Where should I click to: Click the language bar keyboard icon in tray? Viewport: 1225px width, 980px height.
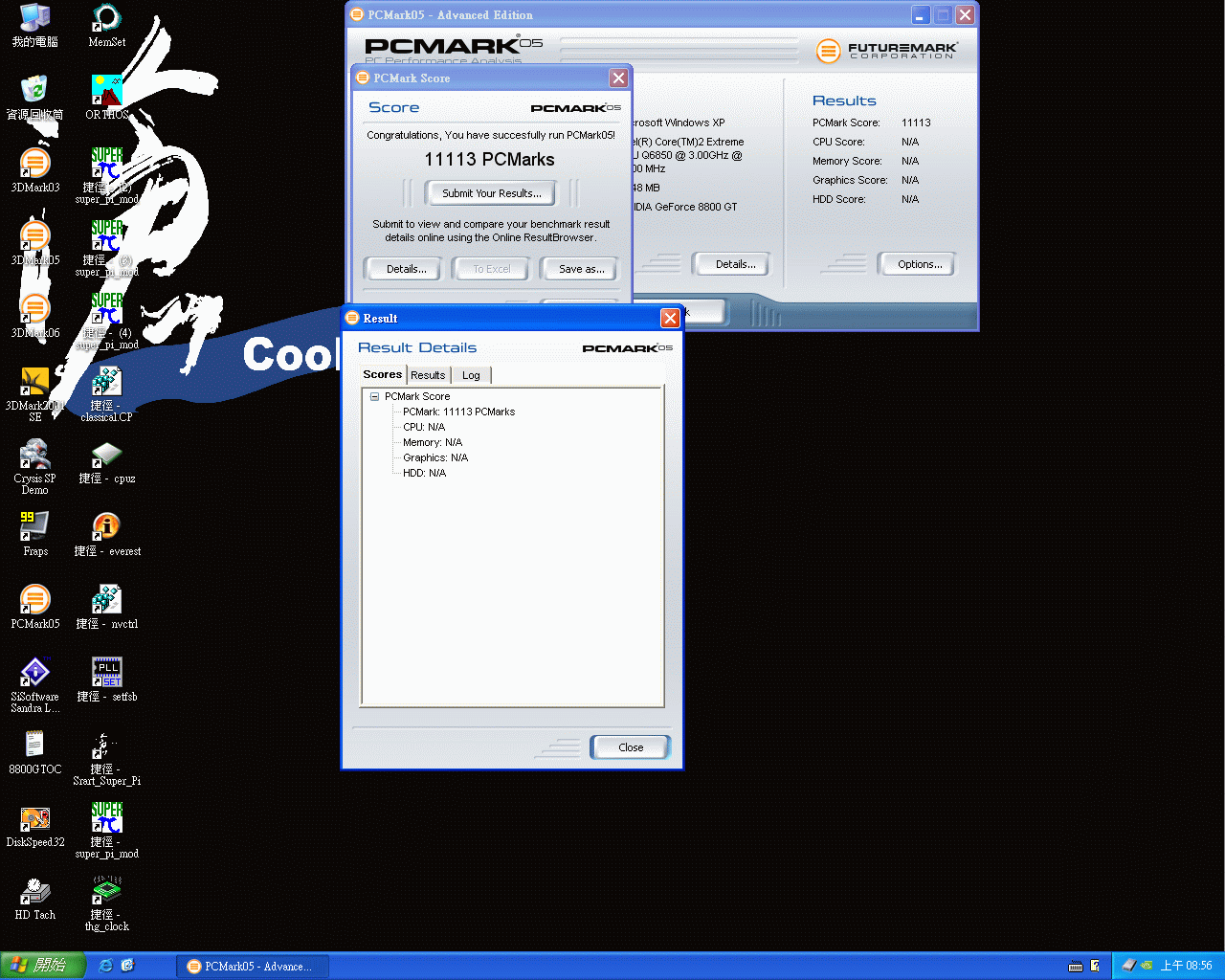click(x=1076, y=966)
